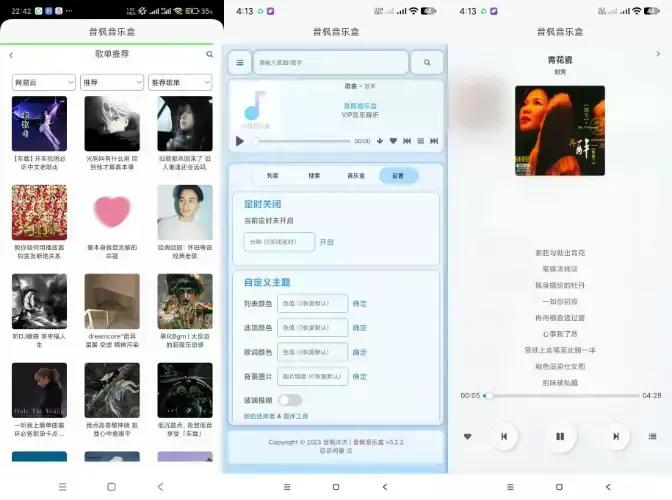The height and width of the screenshot is (500, 672).
Task: Confirm 列表颜色 with 确定
Action: 359,303
